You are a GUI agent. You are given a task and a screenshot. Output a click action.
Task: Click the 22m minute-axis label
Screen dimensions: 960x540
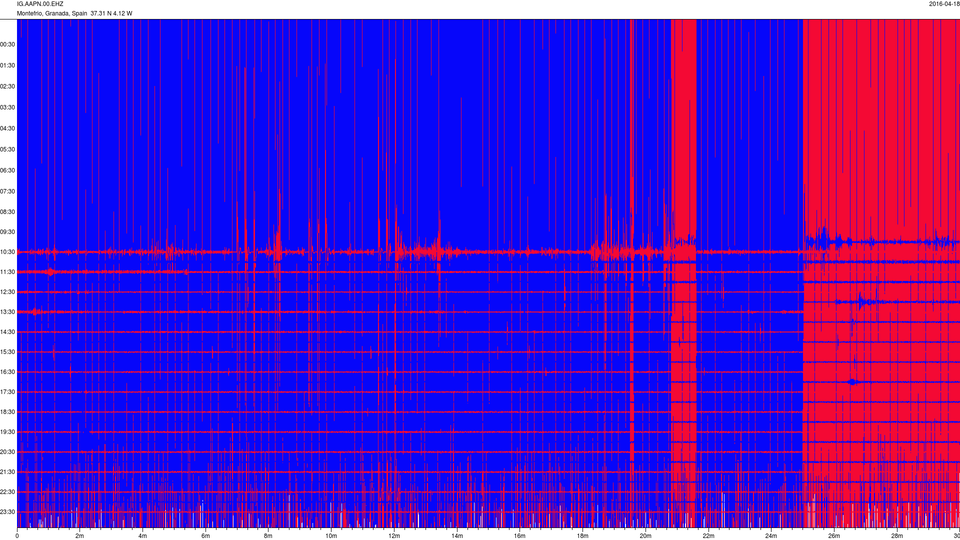[x=708, y=536]
